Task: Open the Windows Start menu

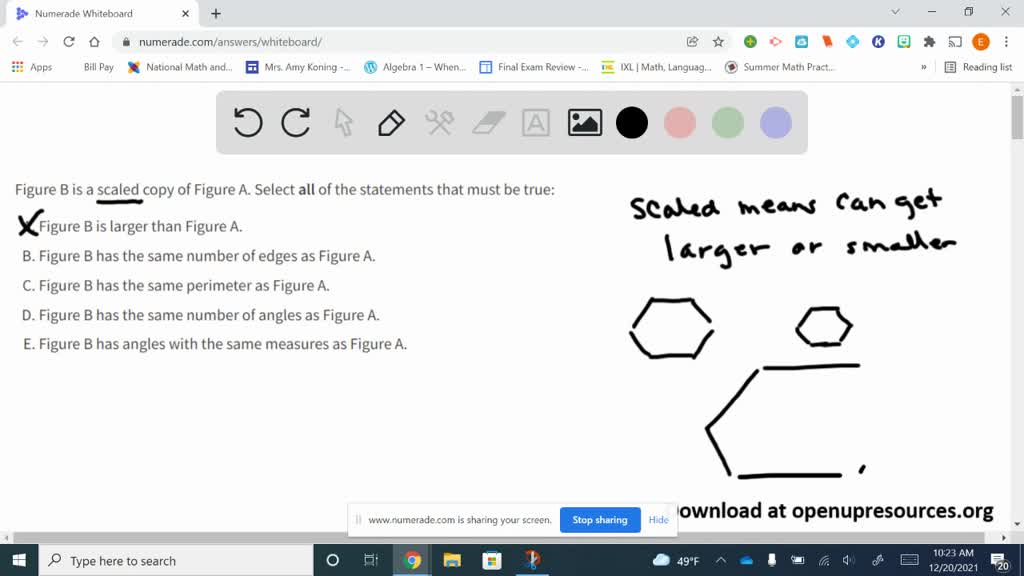Action: coord(19,560)
